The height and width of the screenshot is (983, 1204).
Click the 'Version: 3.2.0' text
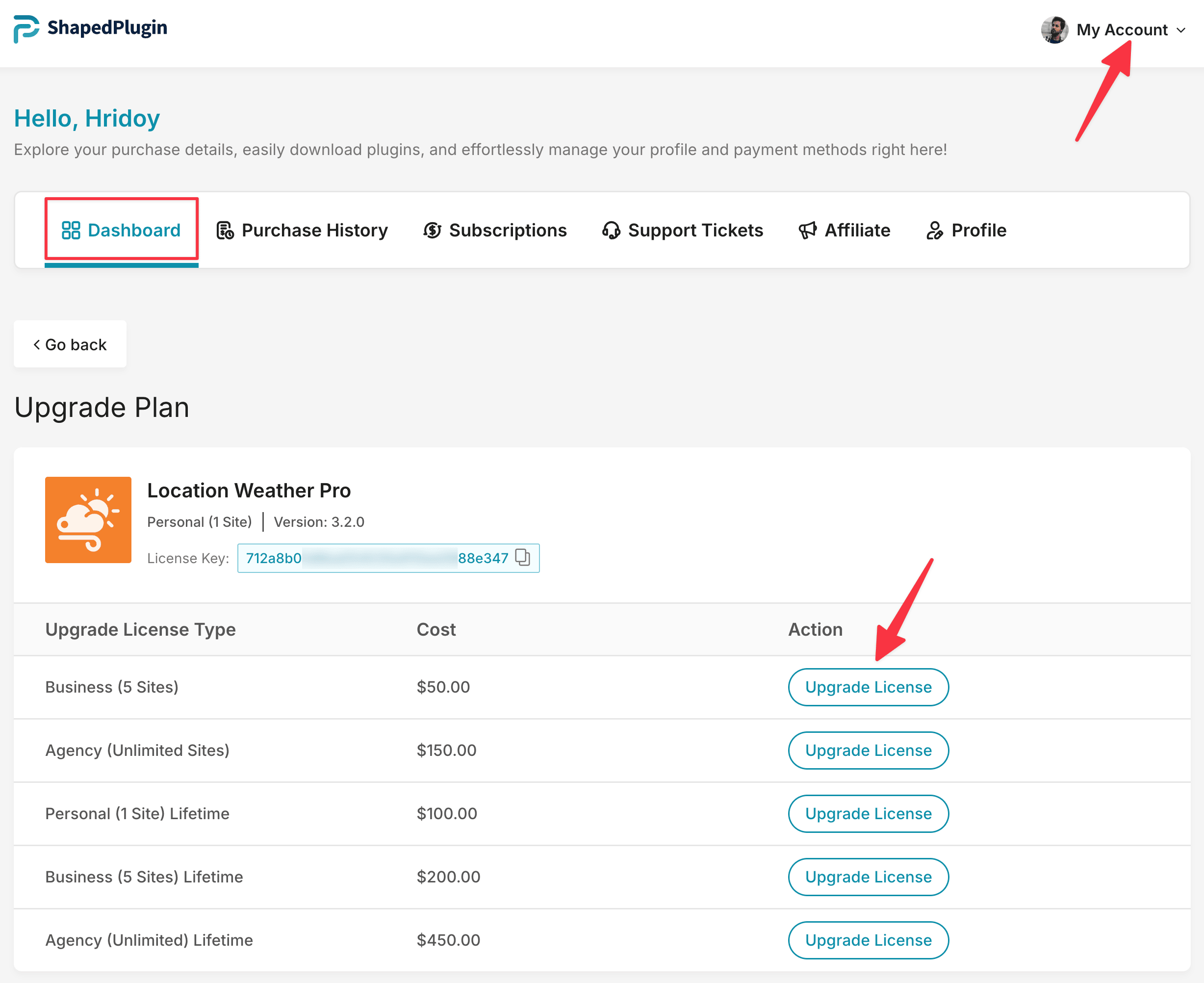click(319, 522)
